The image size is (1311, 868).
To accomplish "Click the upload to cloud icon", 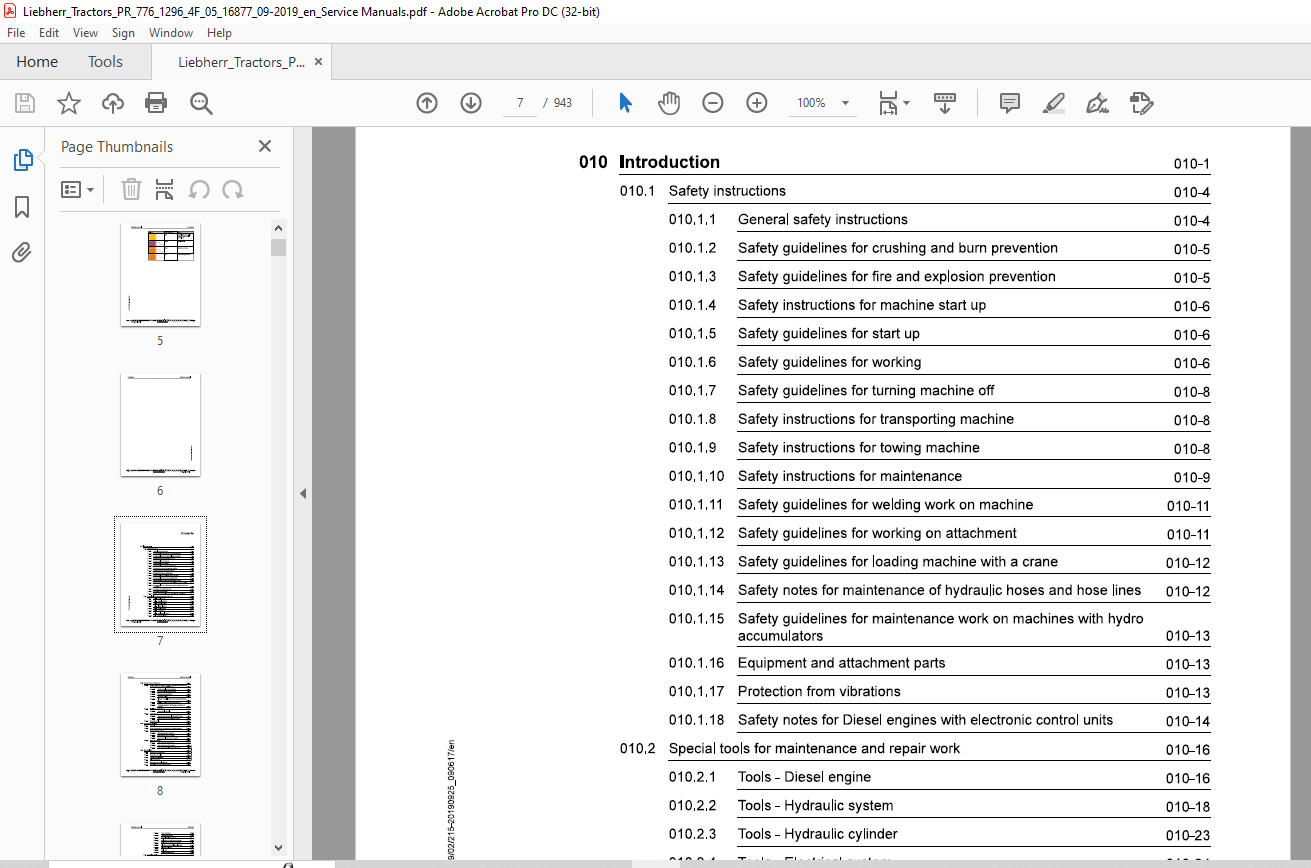I will 113,103.
